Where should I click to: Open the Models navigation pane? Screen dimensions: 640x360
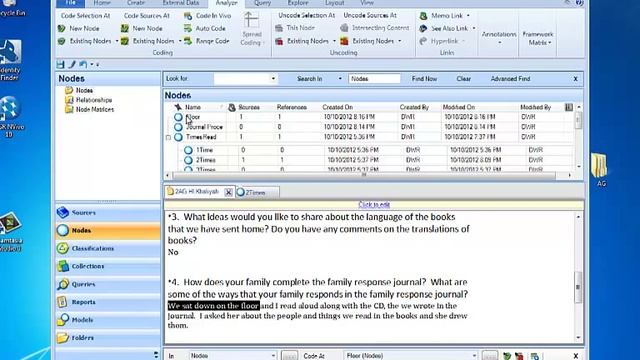click(108, 320)
